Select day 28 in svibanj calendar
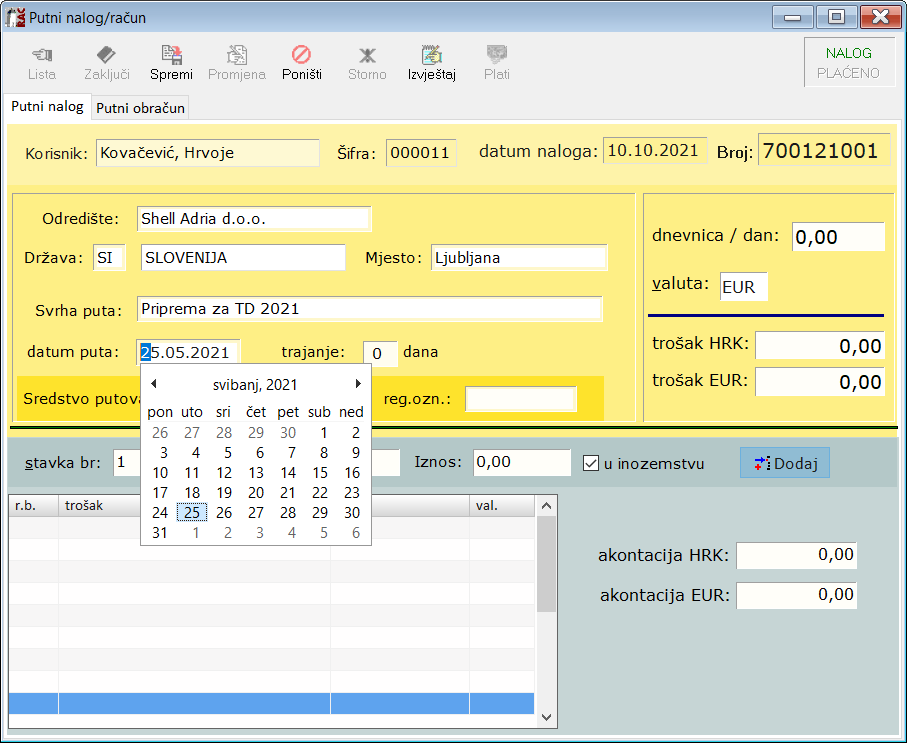 288,513
